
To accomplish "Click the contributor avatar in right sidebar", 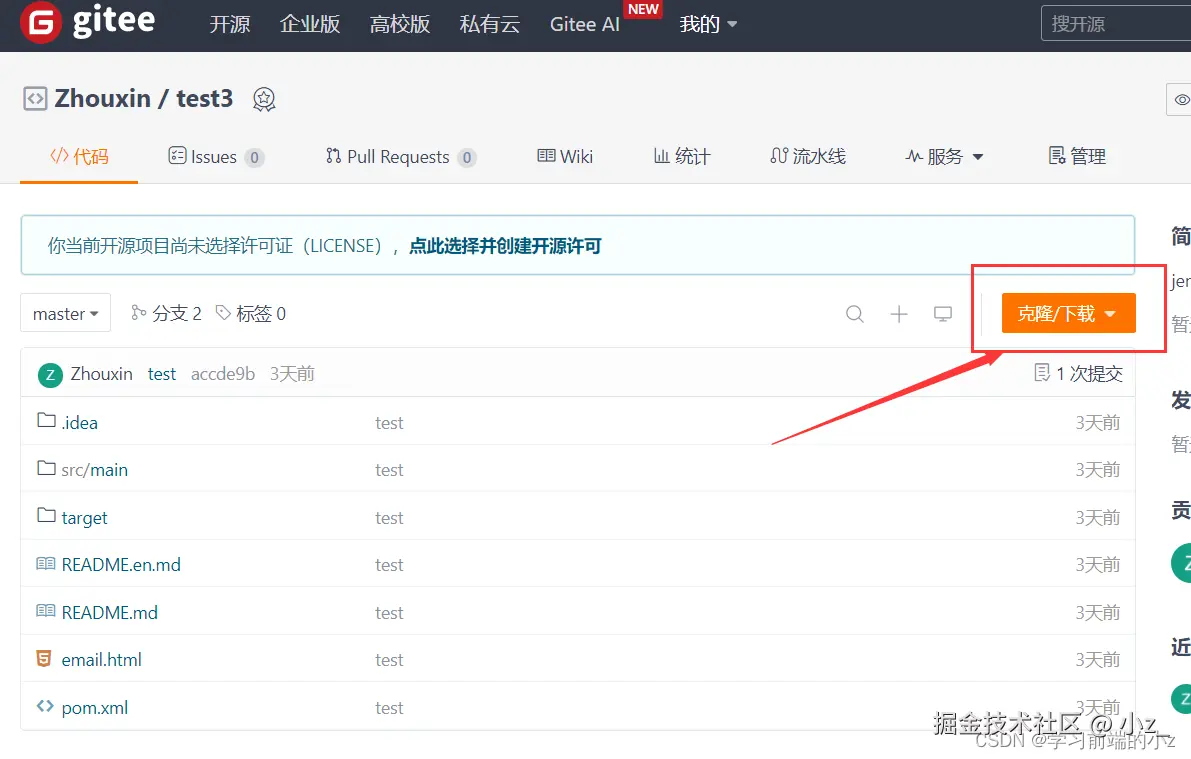I will pyautogui.click(x=1181, y=563).
